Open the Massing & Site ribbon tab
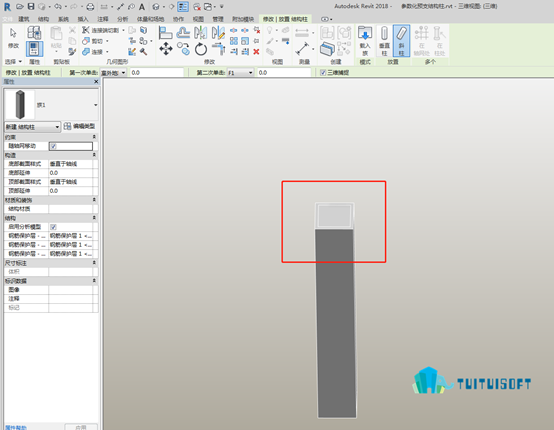This screenshot has height=430, width=554. [x=151, y=19]
